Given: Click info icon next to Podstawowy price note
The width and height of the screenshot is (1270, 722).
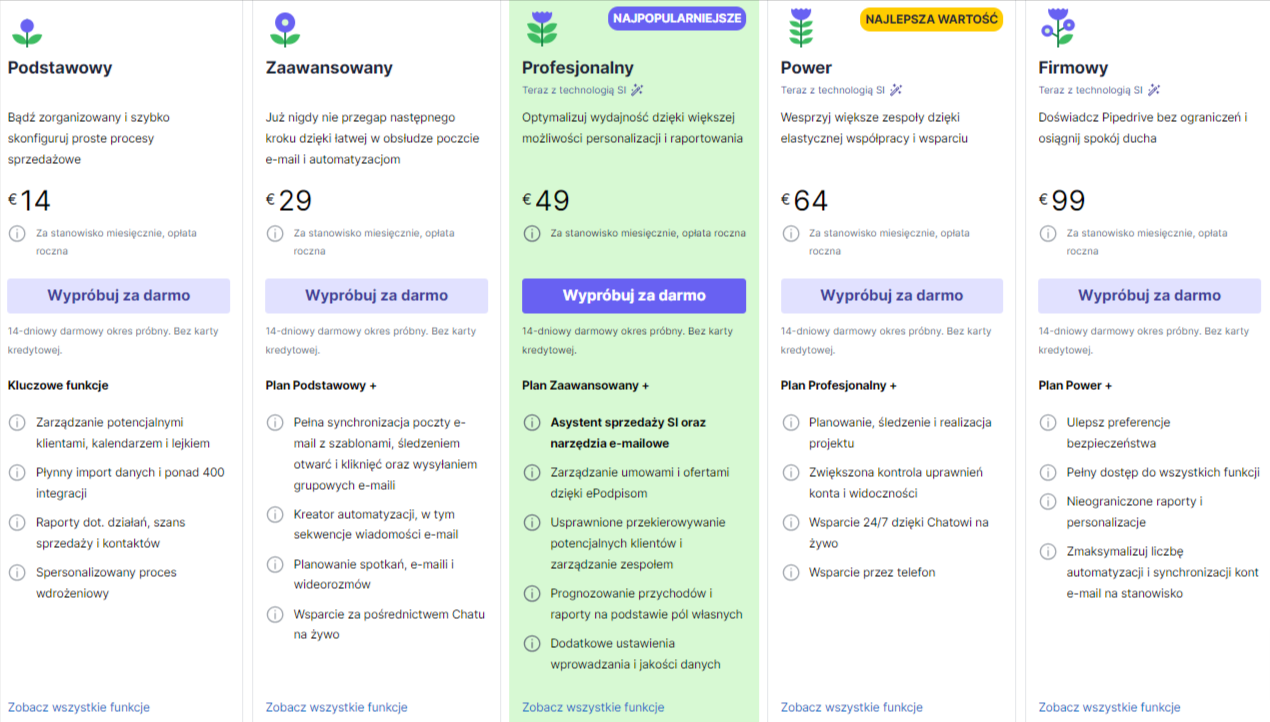Looking at the screenshot, I should [17, 233].
